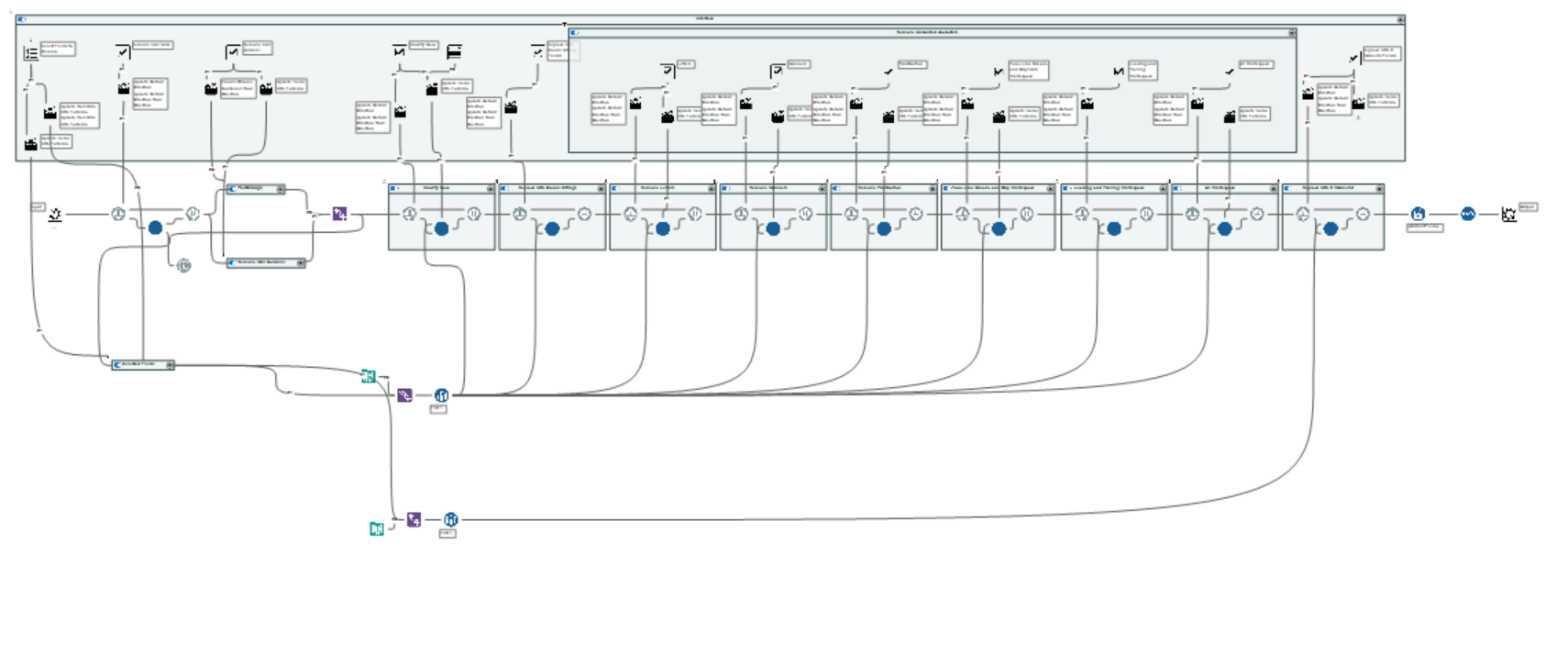
Task: Click the Remove Punctuation container title bar
Action: pyautogui.click(x=883, y=188)
